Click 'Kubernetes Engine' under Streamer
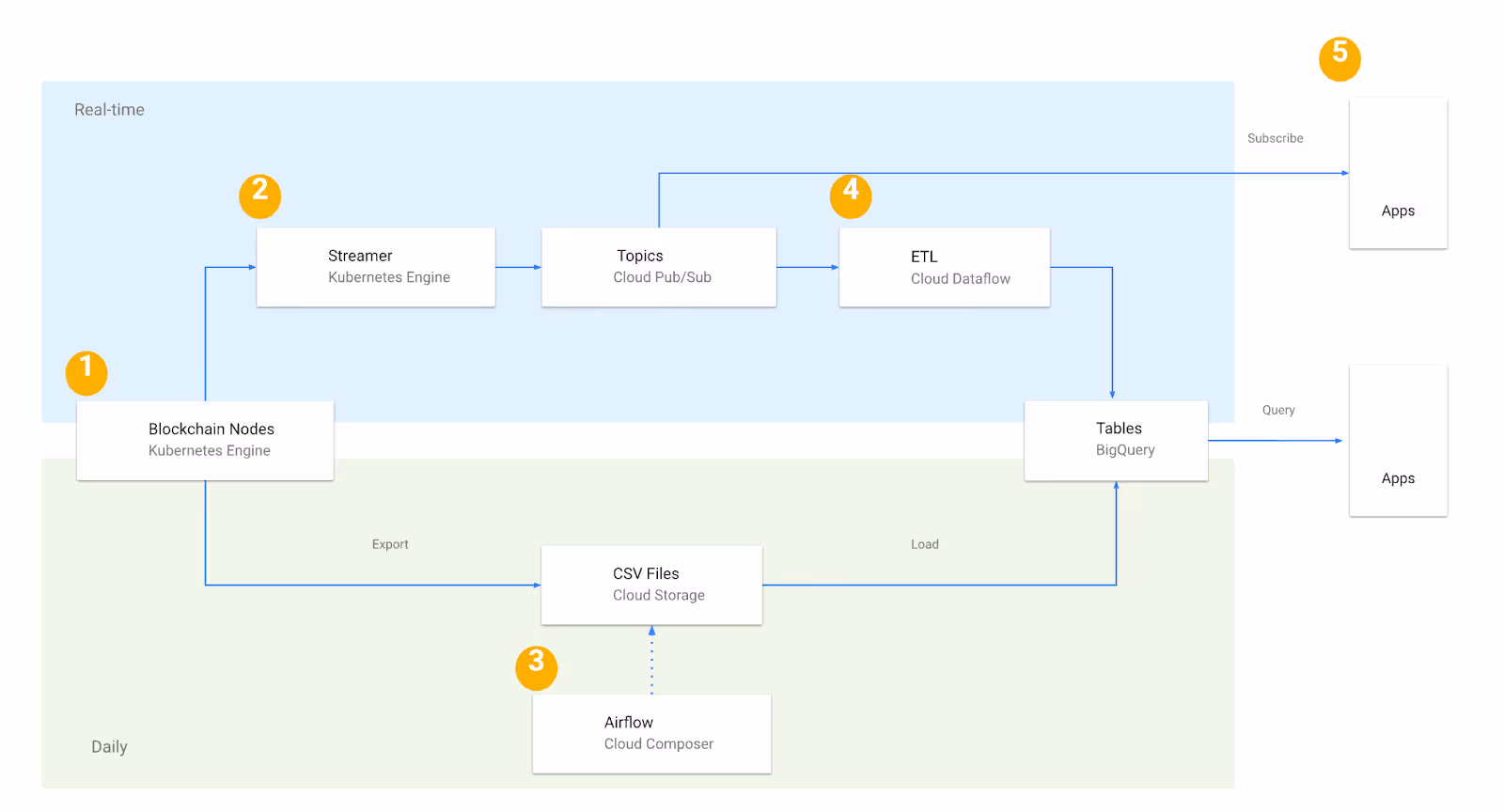 pos(389,277)
